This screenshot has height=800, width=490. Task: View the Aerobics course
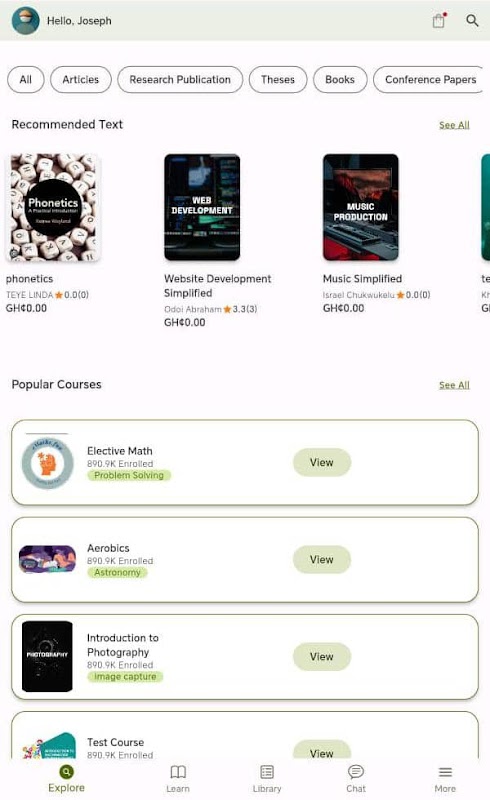pos(322,560)
